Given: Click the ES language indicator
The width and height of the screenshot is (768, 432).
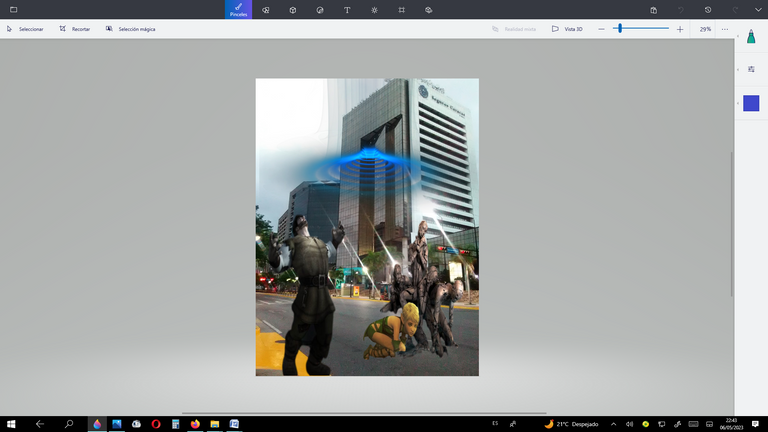Looking at the screenshot, I should [495, 423].
